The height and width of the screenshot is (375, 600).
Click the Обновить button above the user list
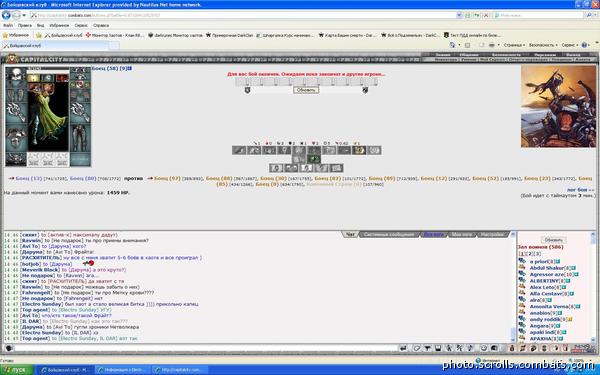point(553,240)
